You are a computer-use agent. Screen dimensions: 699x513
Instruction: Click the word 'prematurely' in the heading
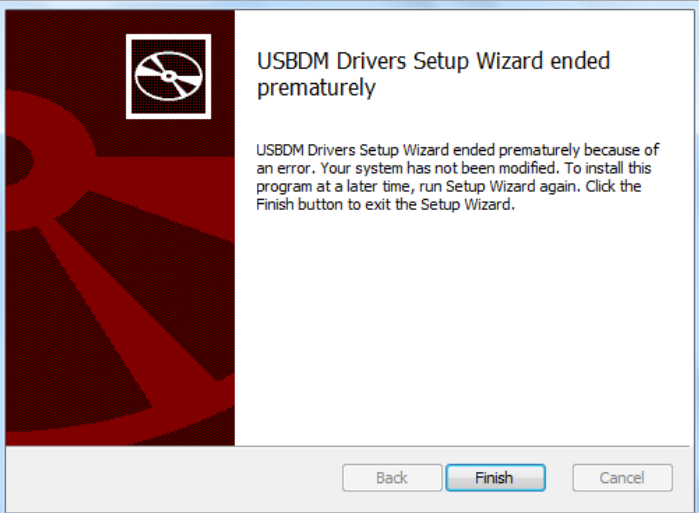[x=316, y=88]
